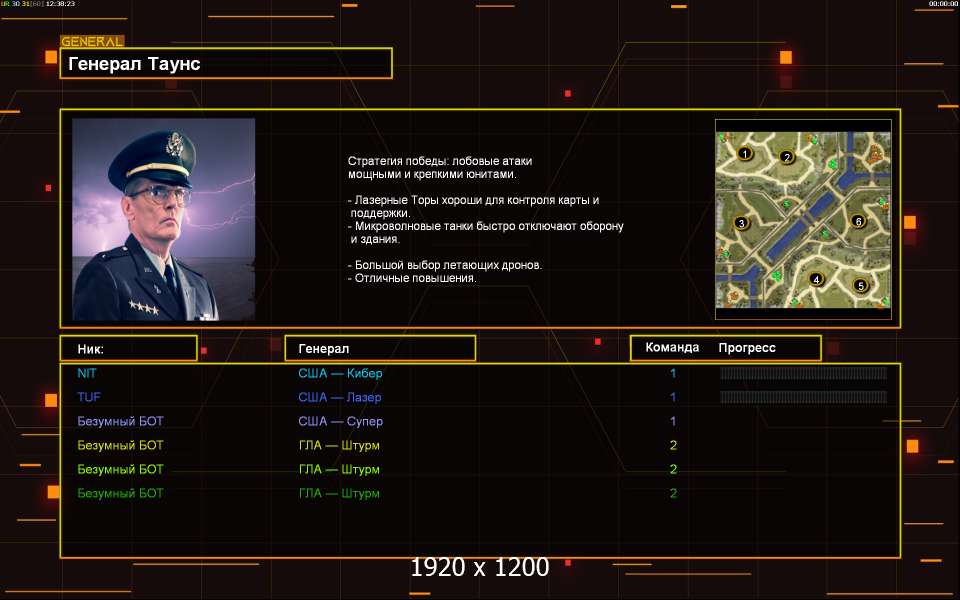Select start position 4 on the map
Image resolution: width=960 pixels, height=600 pixels.
816,279
